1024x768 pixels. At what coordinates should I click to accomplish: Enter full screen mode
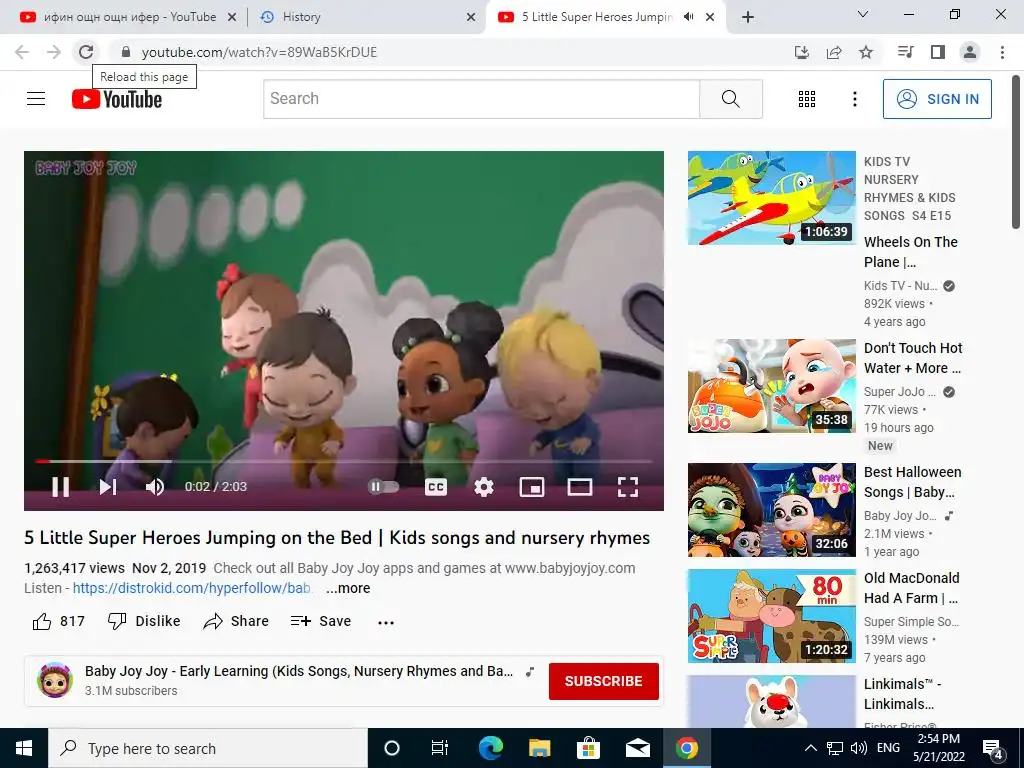[x=628, y=487]
